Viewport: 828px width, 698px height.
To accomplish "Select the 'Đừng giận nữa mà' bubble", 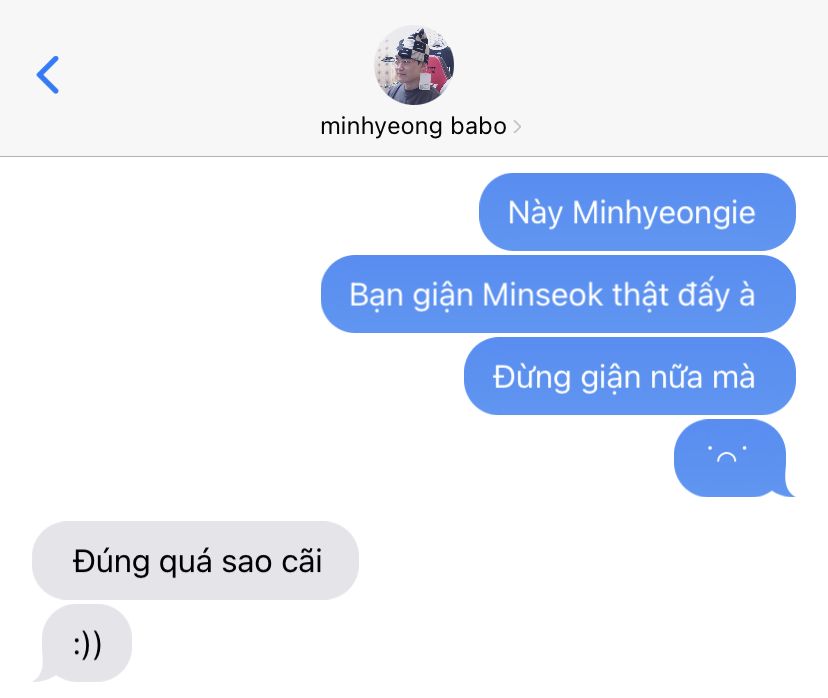I will coord(629,376).
